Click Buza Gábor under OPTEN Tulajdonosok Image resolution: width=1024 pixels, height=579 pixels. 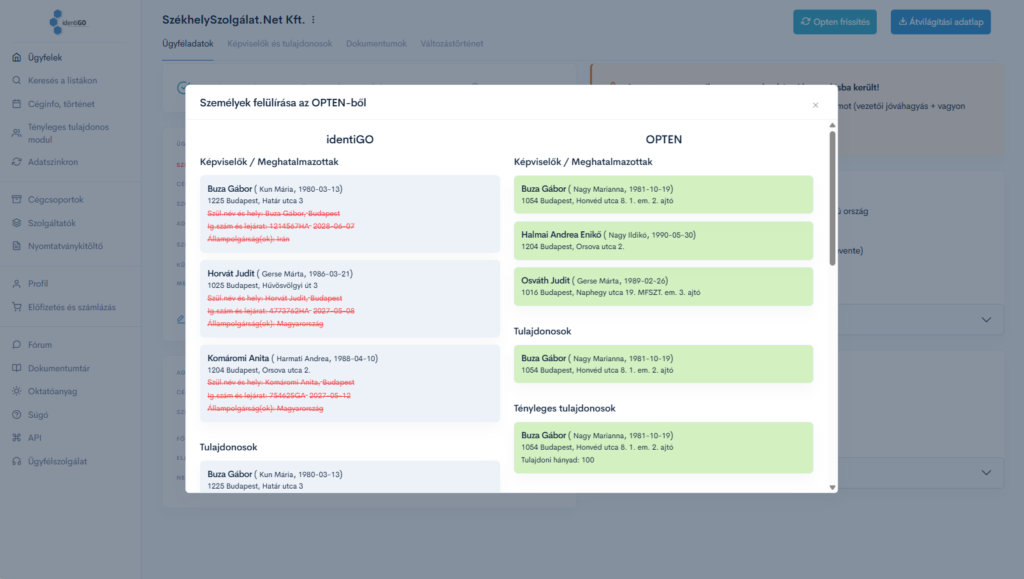pyautogui.click(x=664, y=364)
